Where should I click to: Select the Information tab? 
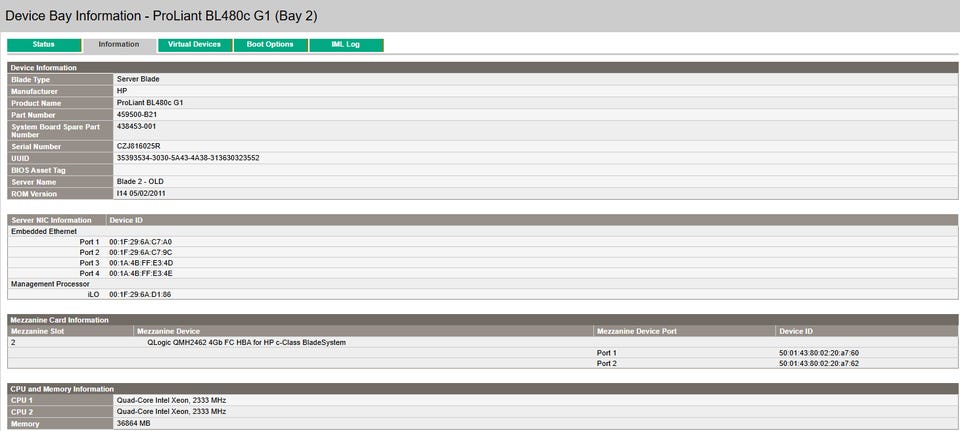[x=119, y=45]
